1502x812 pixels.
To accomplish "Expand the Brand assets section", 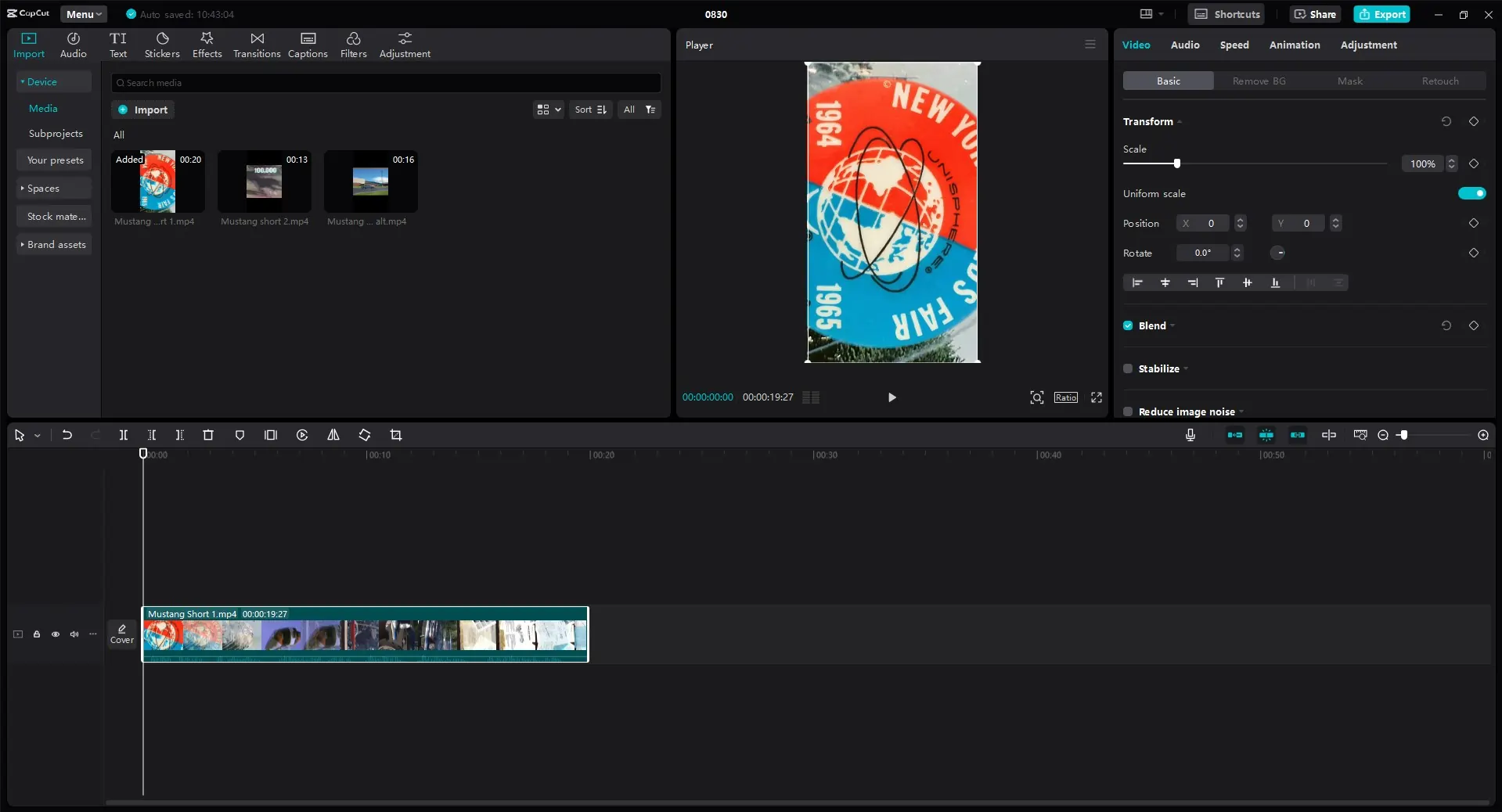I will click(54, 245).
